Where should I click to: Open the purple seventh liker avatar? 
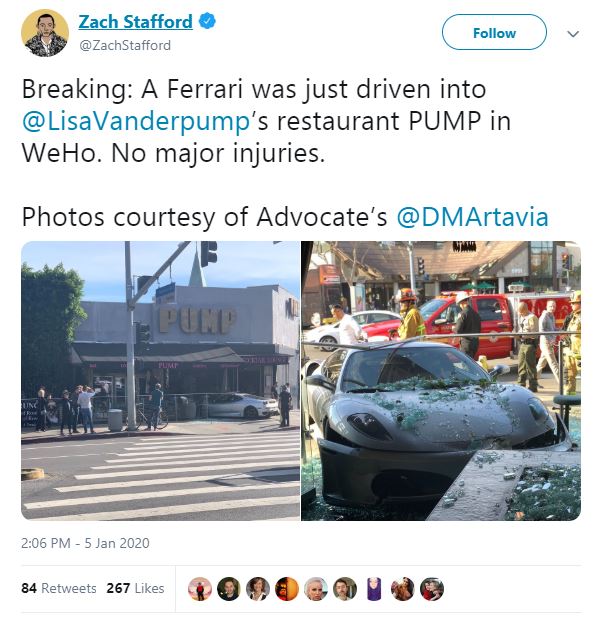pos(374,589)
